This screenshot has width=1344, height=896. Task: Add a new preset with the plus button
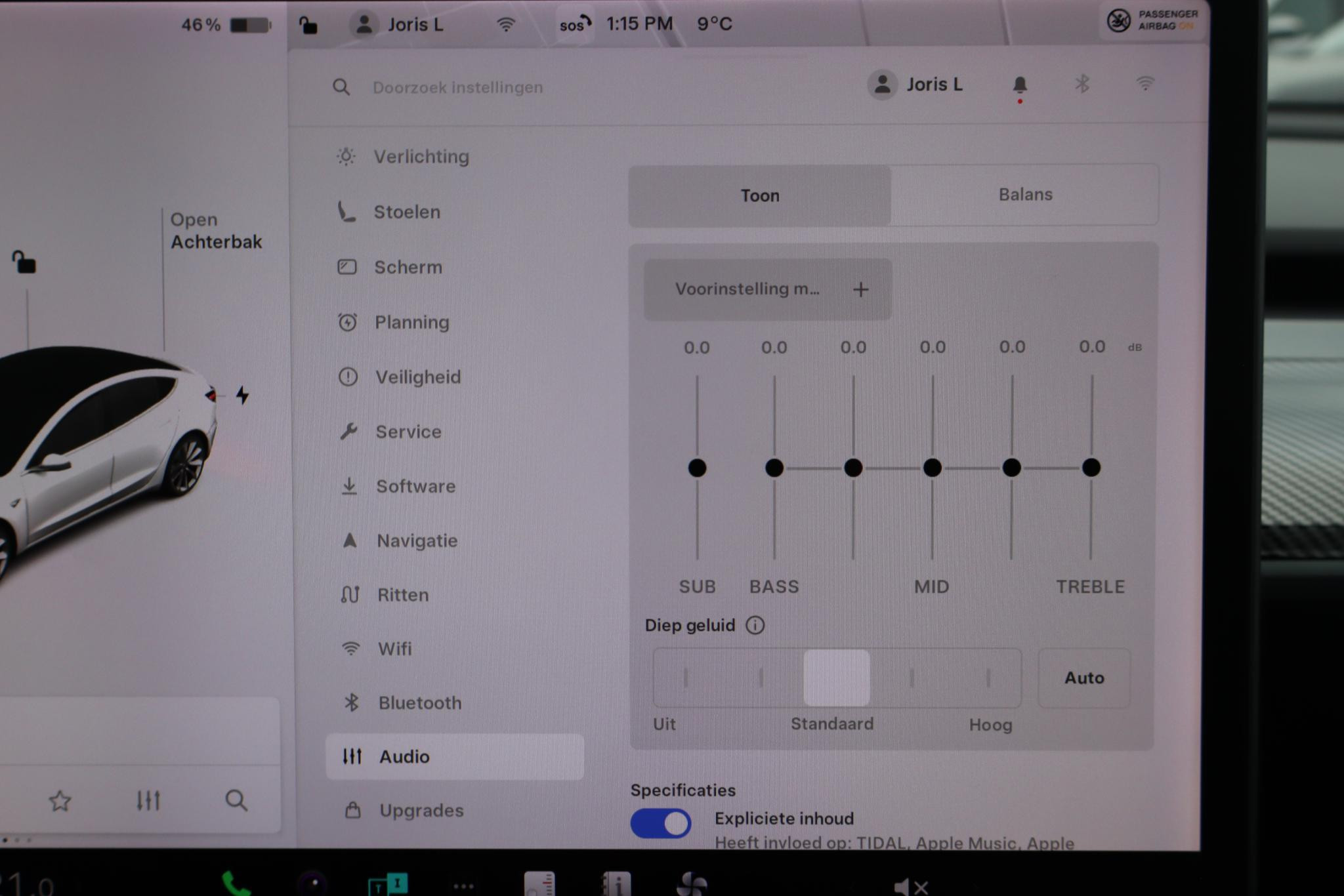(x=861, y=289)
